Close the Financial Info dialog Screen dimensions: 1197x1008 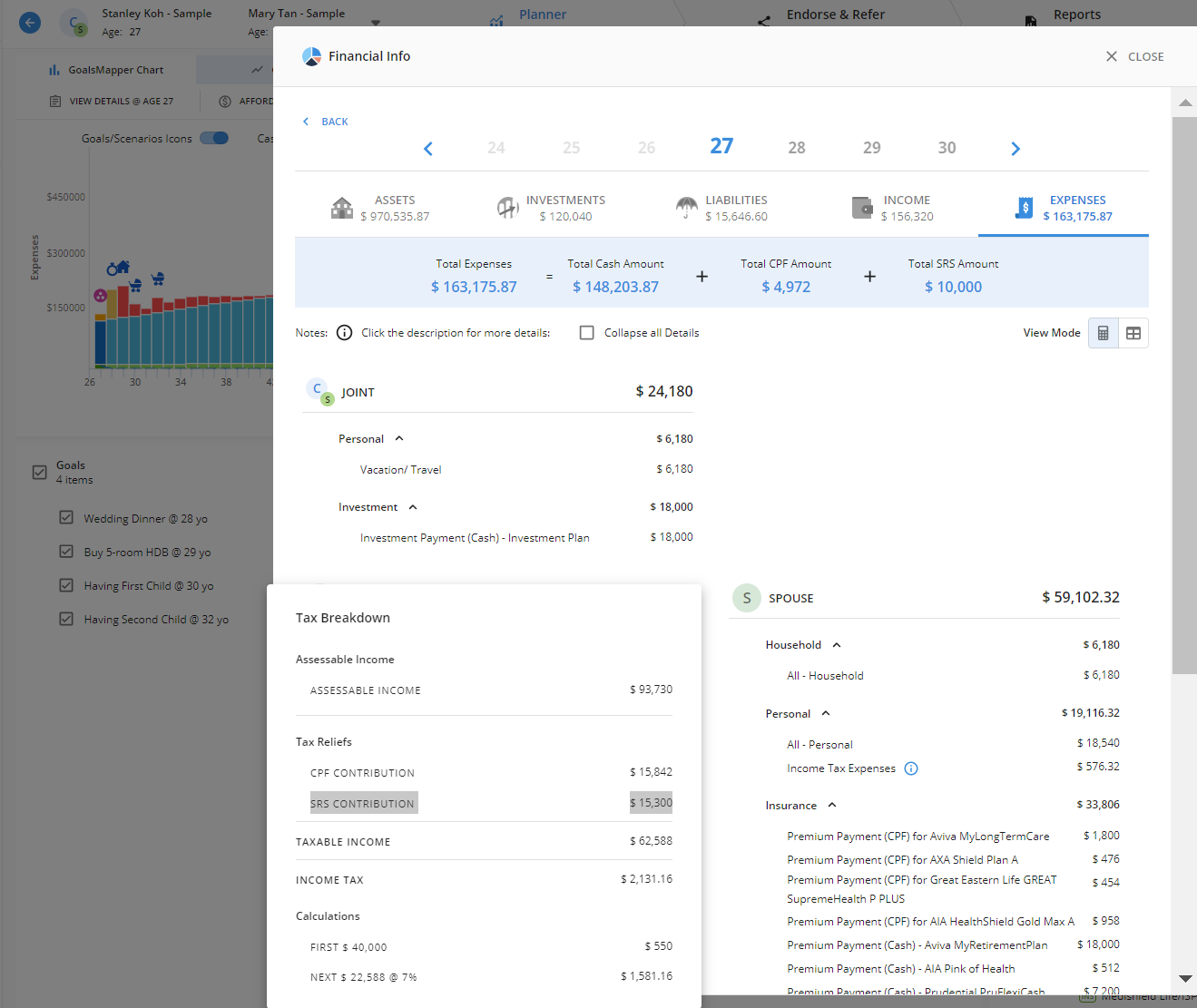[x=1134, y=56]
